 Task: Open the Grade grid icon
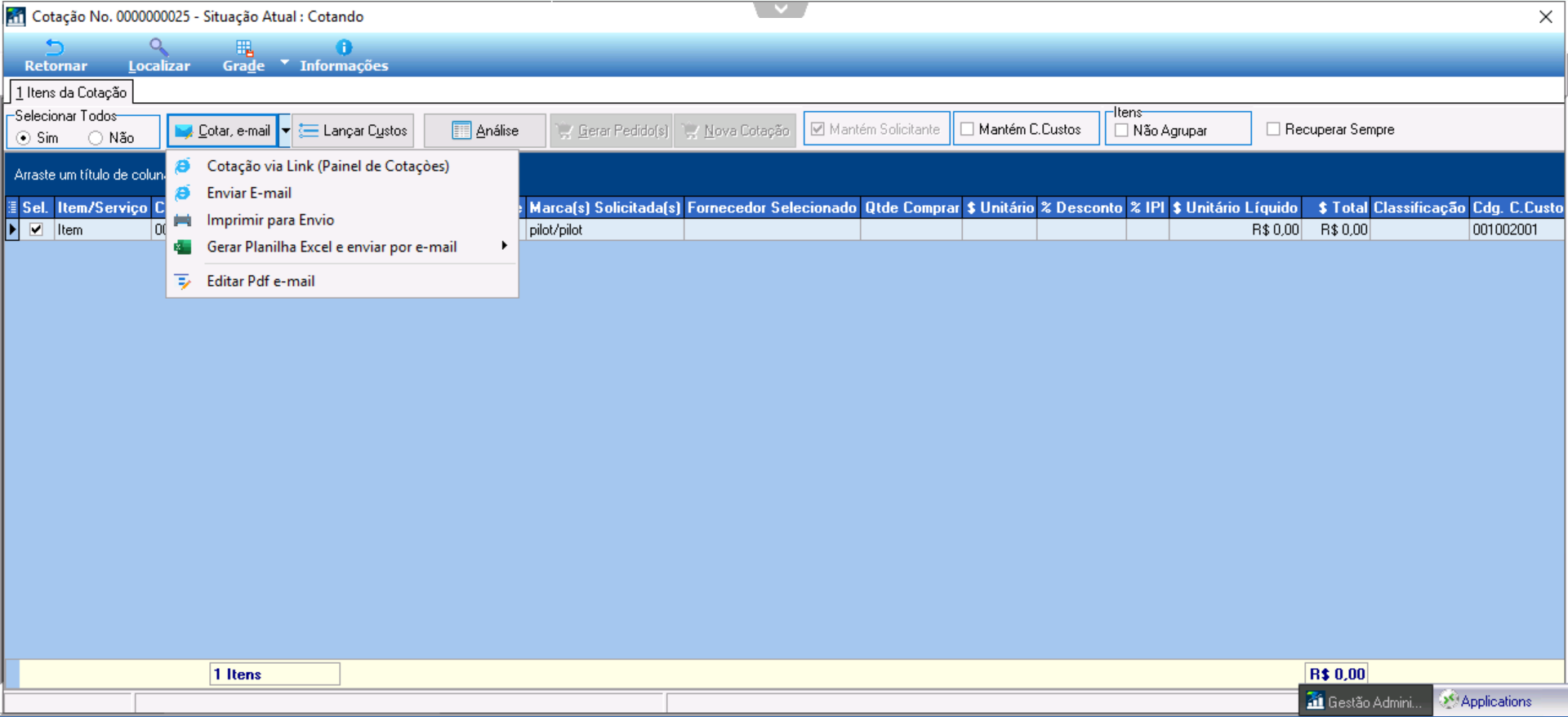tap(243, 47)
